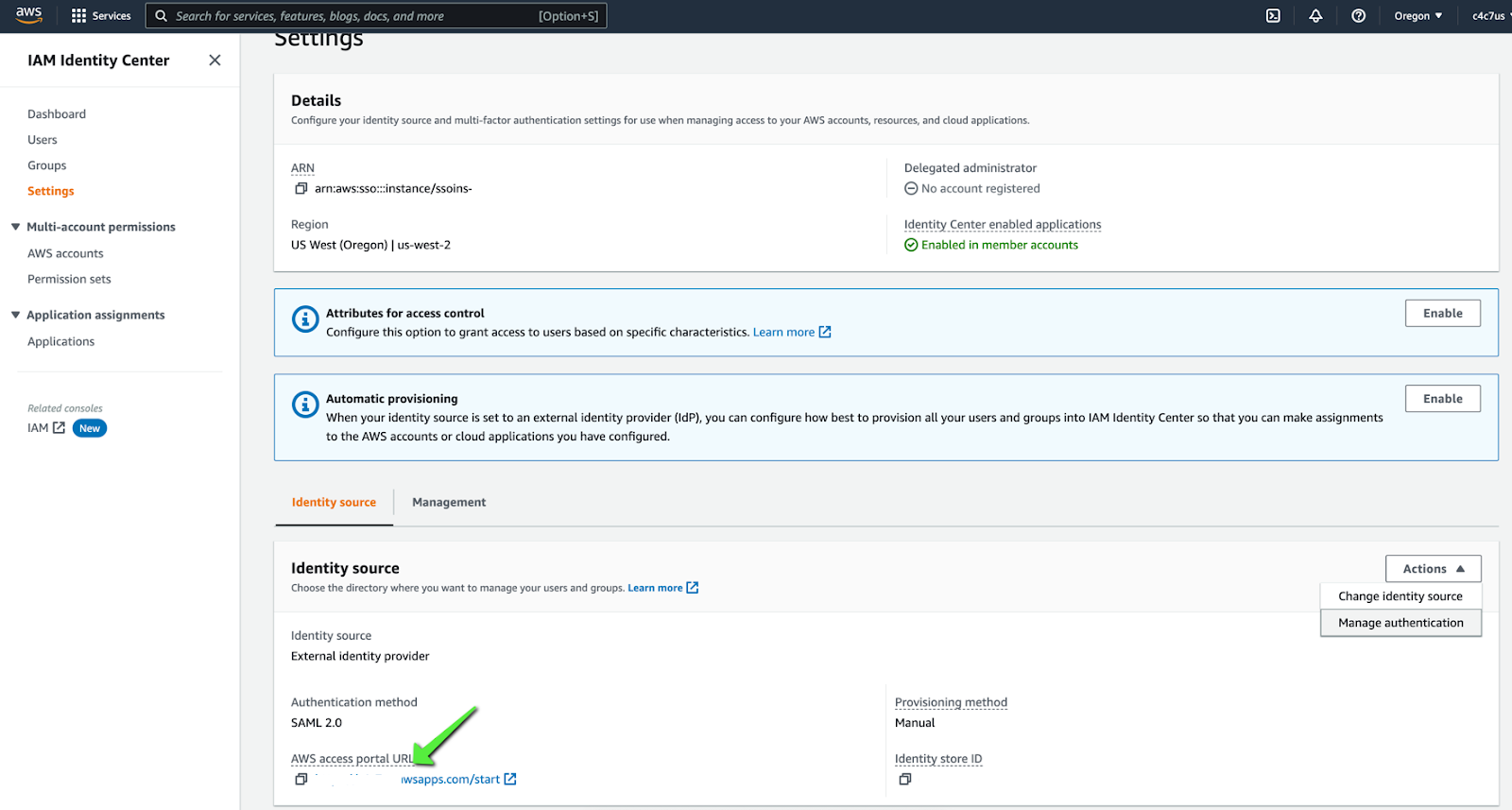Screen dimensions: 1512x810
Task: Switch to the Identity source tab
Action: pyautogui.click(x=334, y=503)
